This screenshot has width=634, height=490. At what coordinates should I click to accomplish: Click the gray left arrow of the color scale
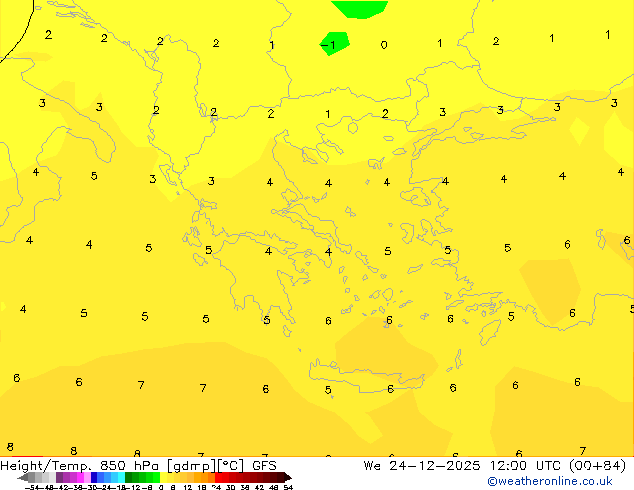point(23,478)
